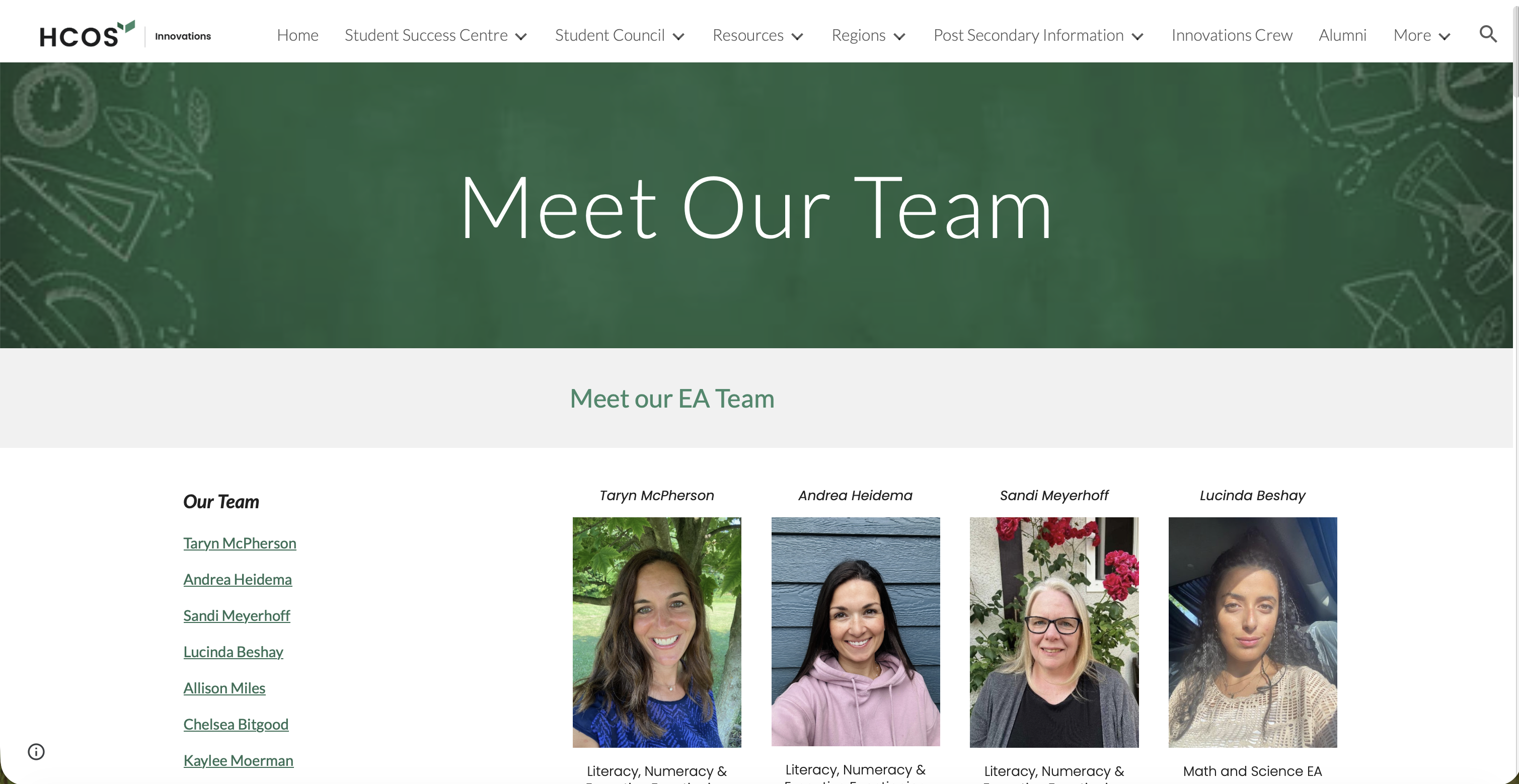Open the site info circle icon
This screenshot has height=784, width=1519.
click(36, 752)
